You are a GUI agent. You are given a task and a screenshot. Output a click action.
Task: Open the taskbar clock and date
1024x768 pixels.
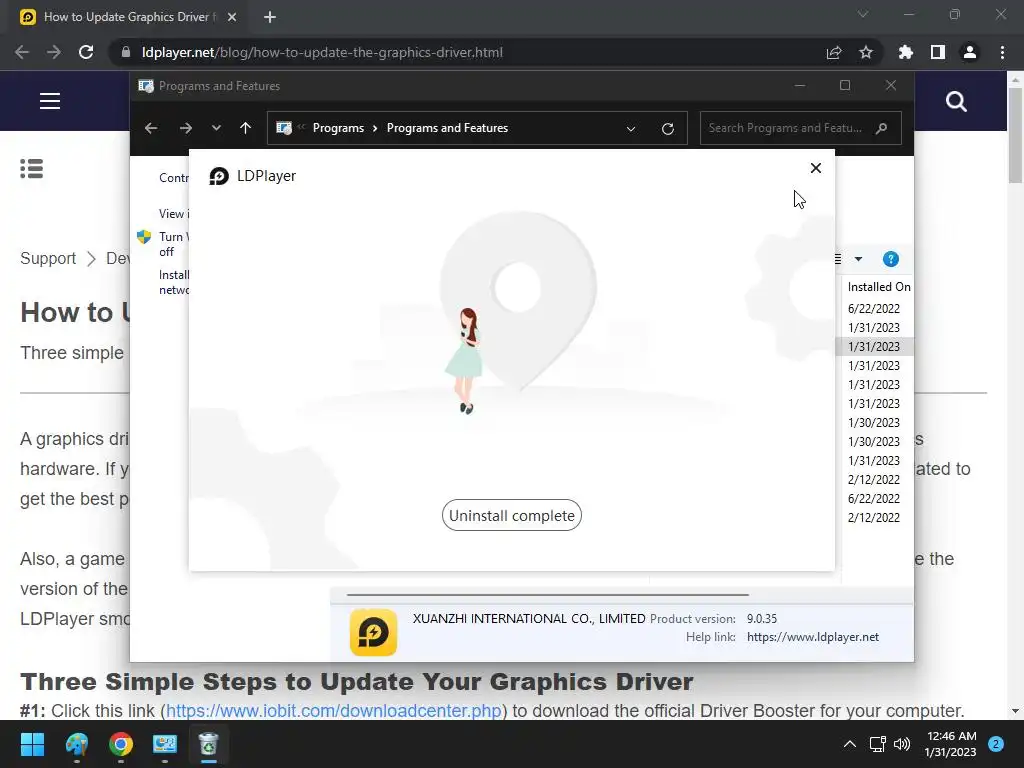coord(951,744)
